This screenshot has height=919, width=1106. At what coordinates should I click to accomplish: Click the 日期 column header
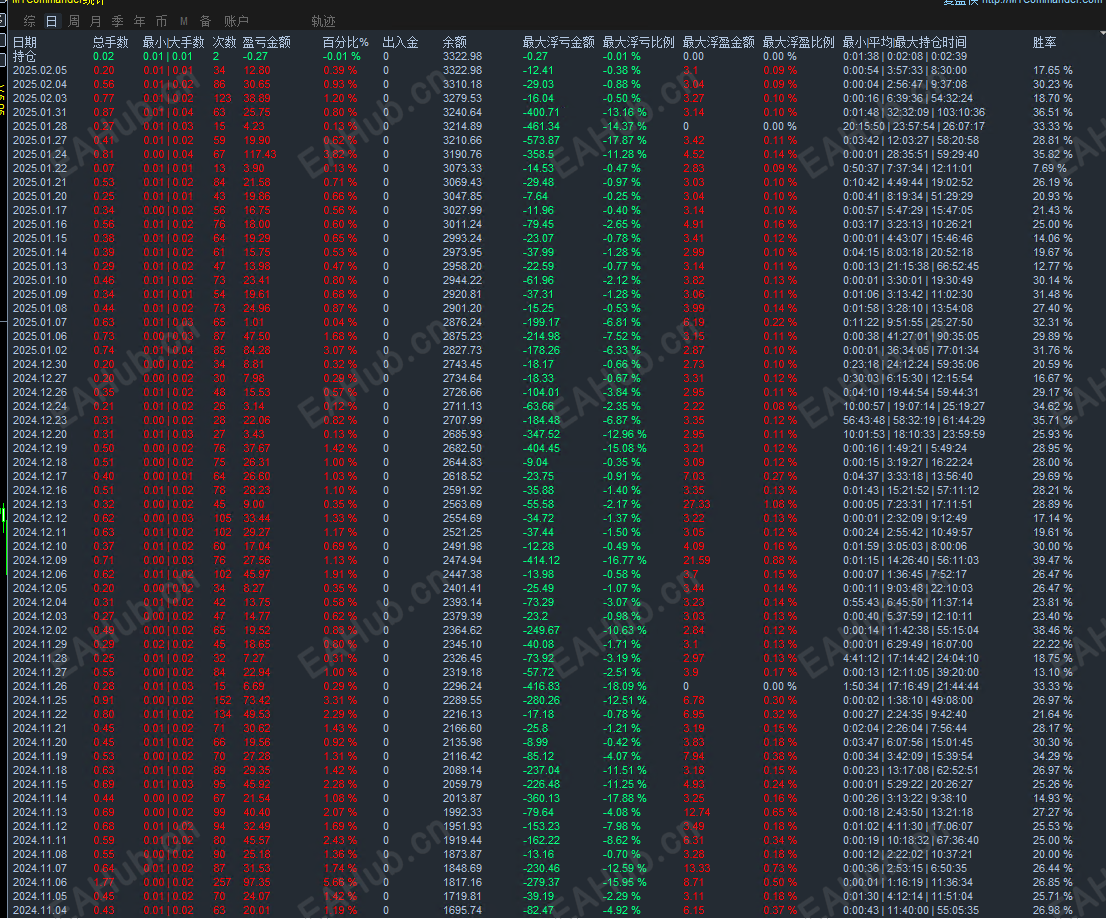coord(25,42)
